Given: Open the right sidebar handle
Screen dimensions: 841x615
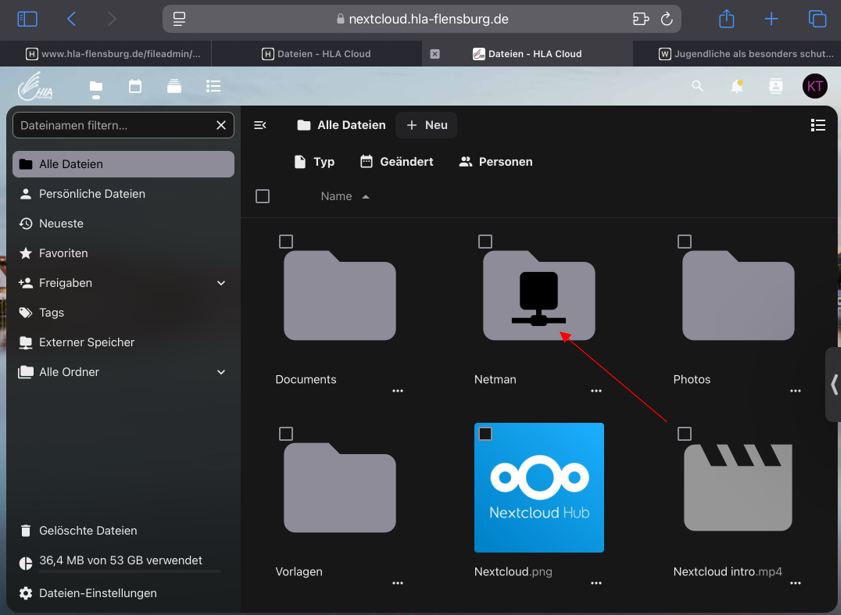Looking at the screenshot, I should point(833,384).
